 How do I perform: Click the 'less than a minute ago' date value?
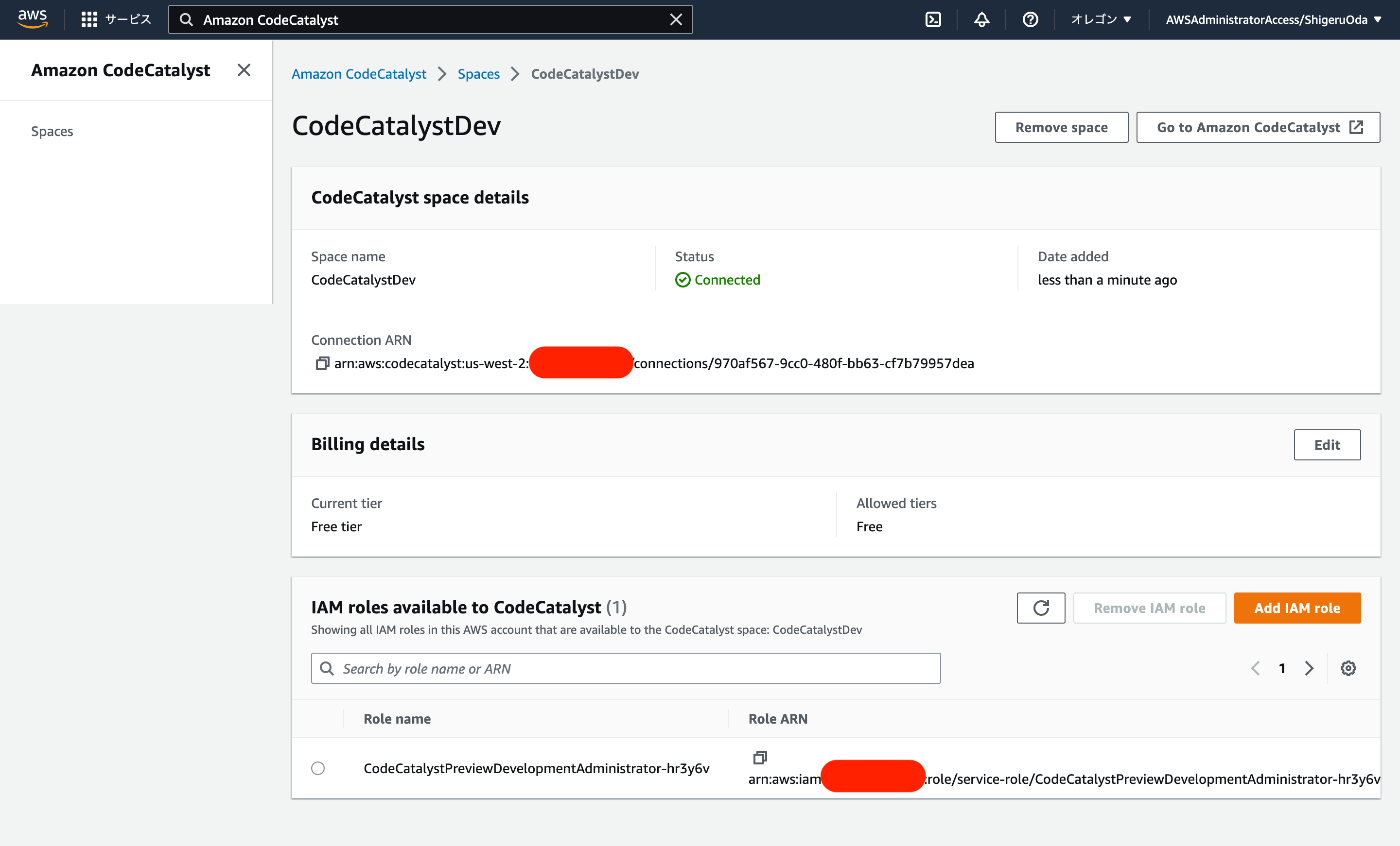pyautogui.click(x=1107, y=280)
